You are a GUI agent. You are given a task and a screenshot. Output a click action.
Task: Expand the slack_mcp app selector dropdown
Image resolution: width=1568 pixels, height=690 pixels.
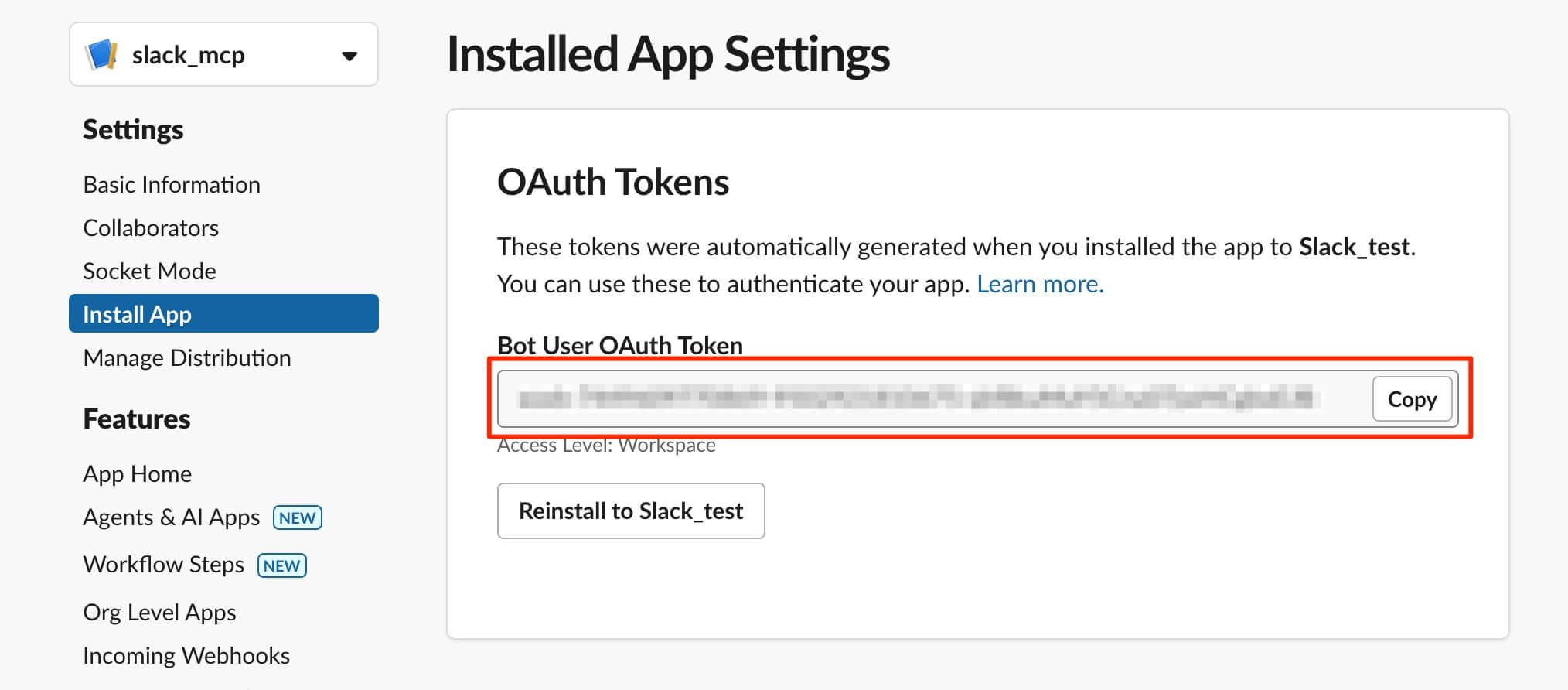click(223, 55)
